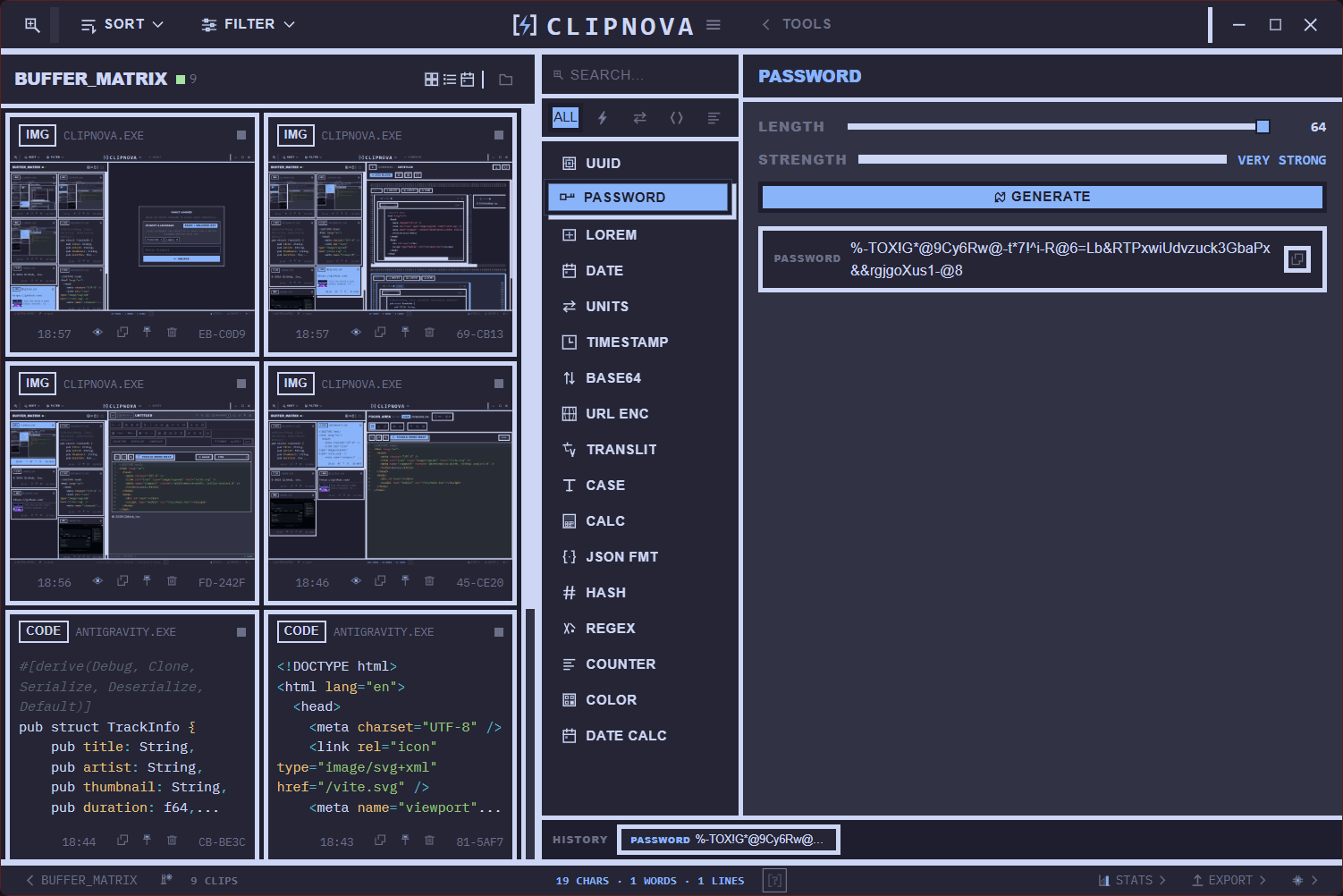Viewport: 1343px width, 896px height.
Task: Open the URL ENC tool
Action: click(x=640, y=413)
